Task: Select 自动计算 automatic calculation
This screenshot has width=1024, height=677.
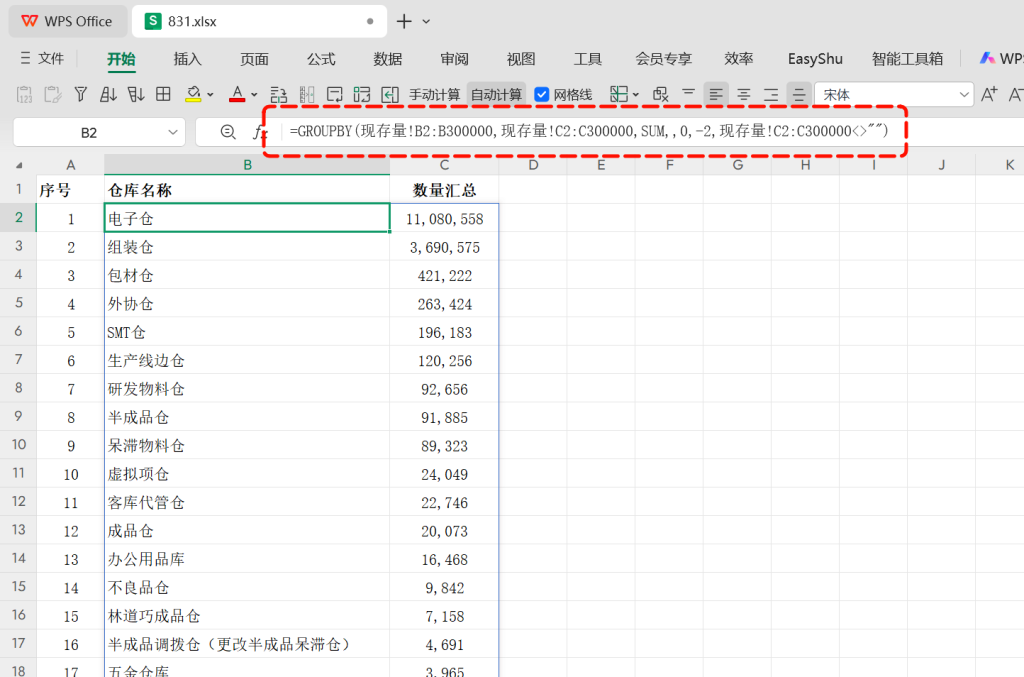Action: tap(496, 95)
